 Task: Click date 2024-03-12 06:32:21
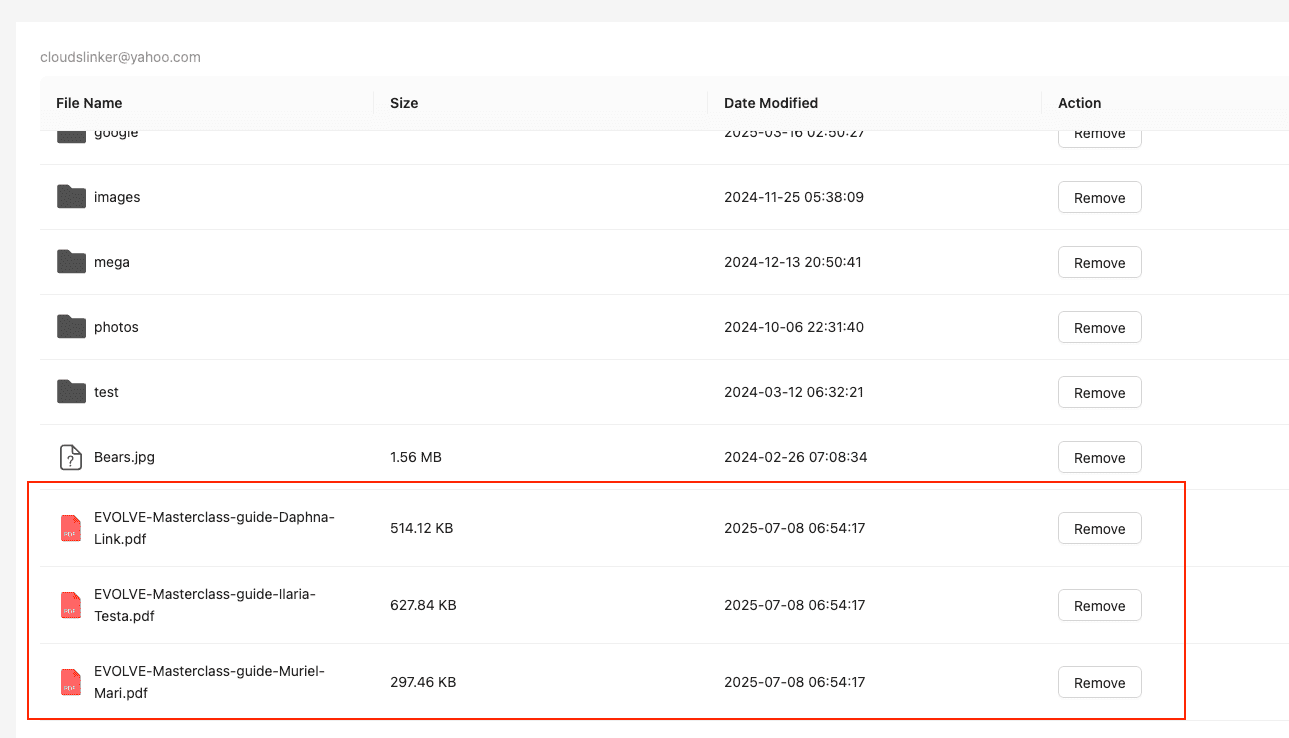[x=794, y=392]
